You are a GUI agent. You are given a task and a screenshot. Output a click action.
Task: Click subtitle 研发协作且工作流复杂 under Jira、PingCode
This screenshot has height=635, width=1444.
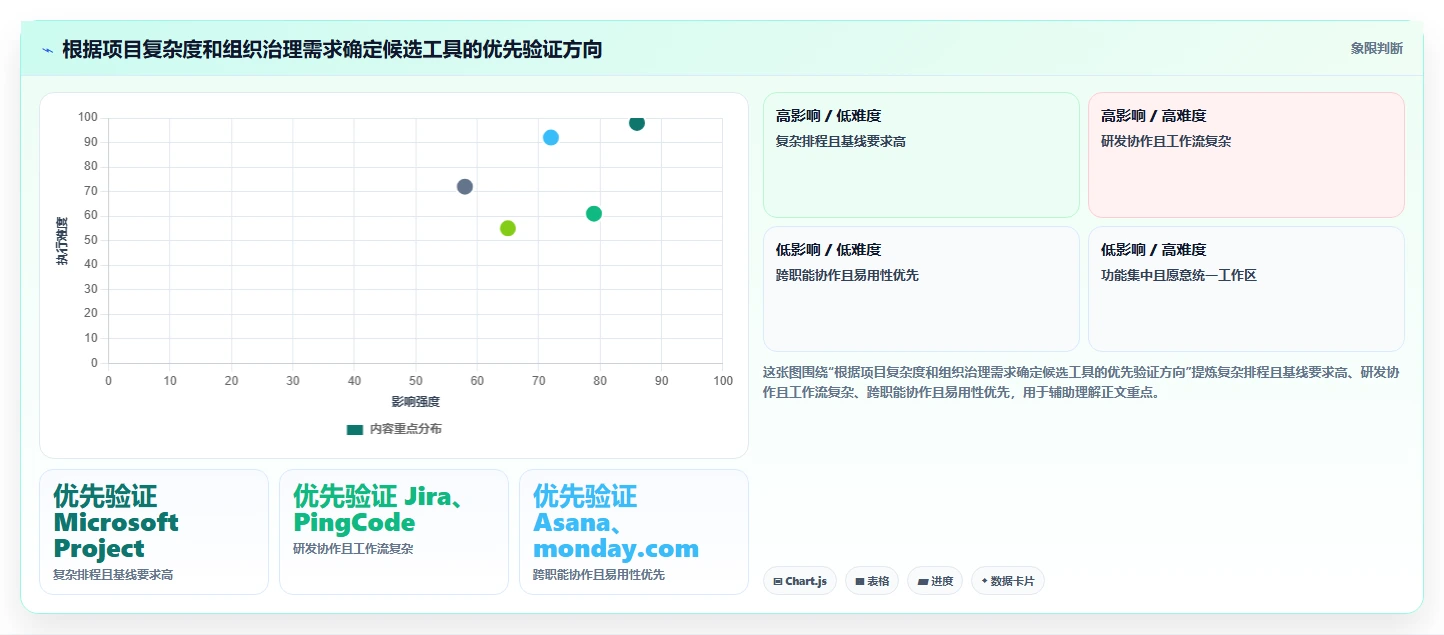(x=353, y=549)
